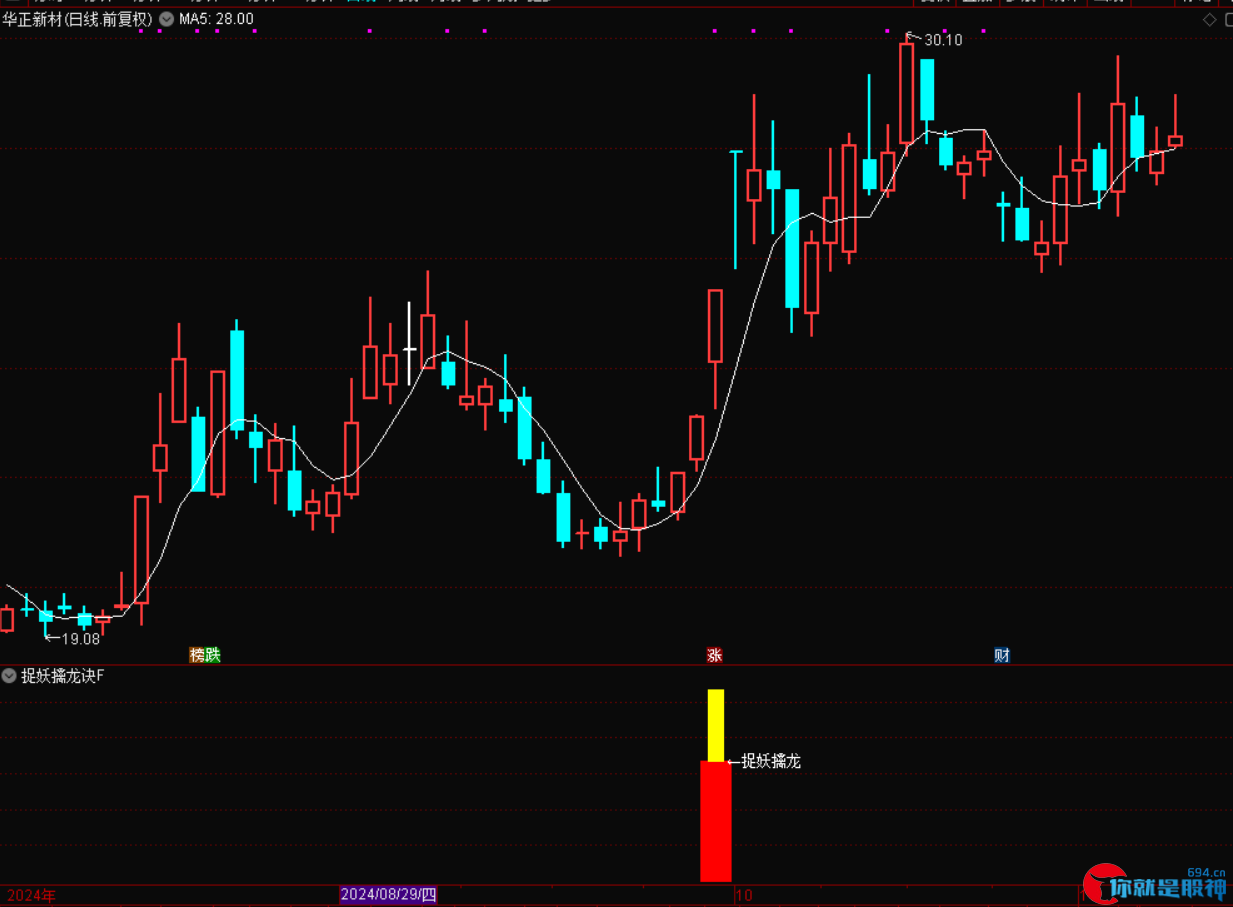Open the 财 financial event marker

pos(1002,655)
